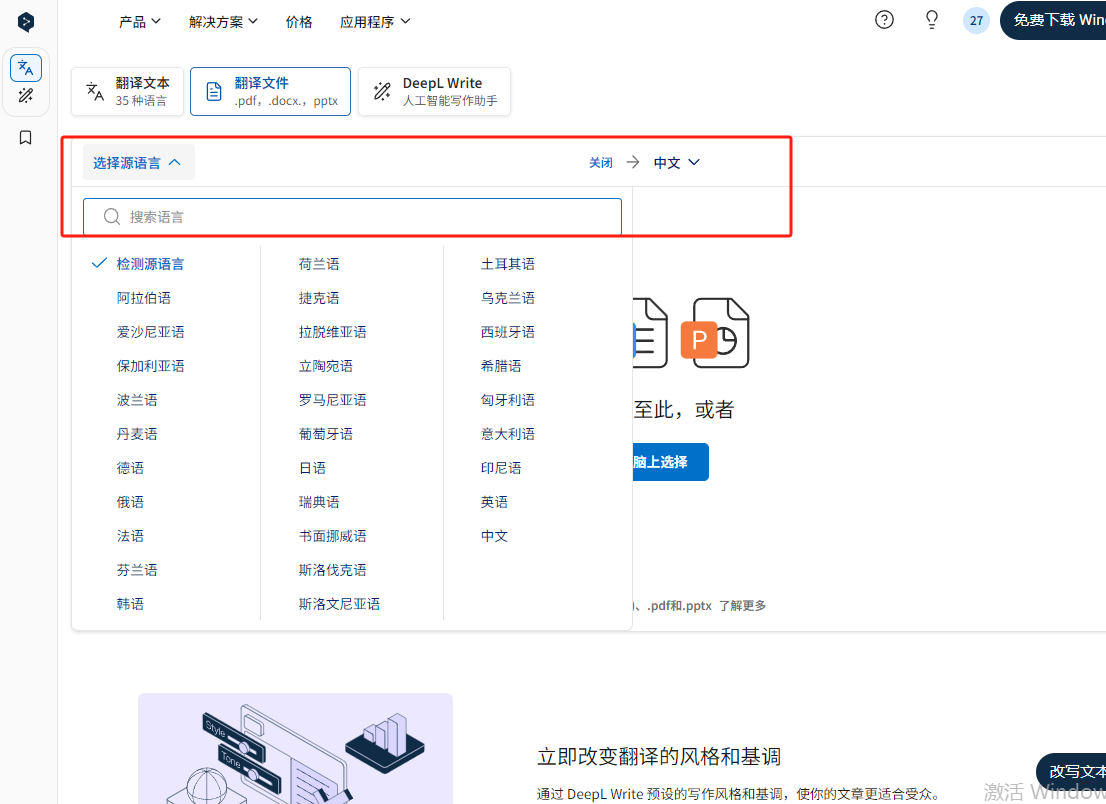Select 韩语 as source language
This screenshot has height=804, width=1106.
click(x=130, y=603)
